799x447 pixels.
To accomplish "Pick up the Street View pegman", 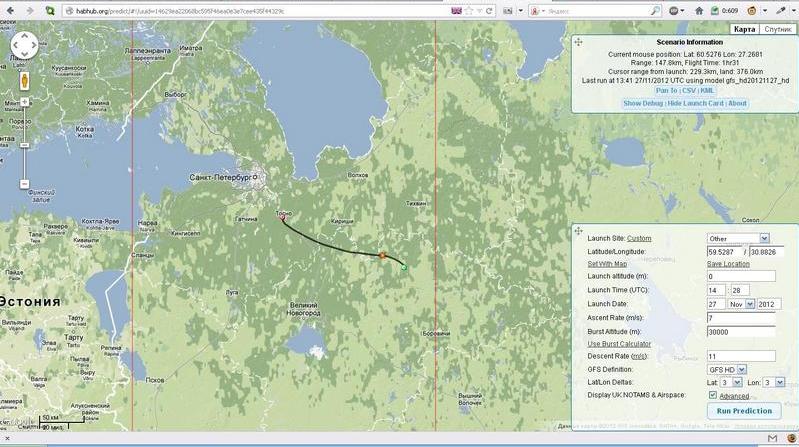I will [x=24, y=79].
